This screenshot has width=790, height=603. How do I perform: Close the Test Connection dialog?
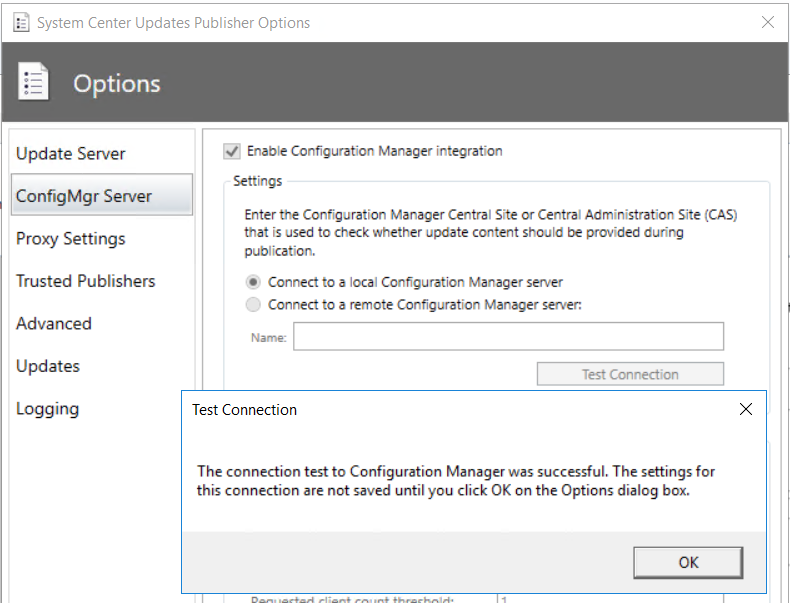click(x=746, y=409)
